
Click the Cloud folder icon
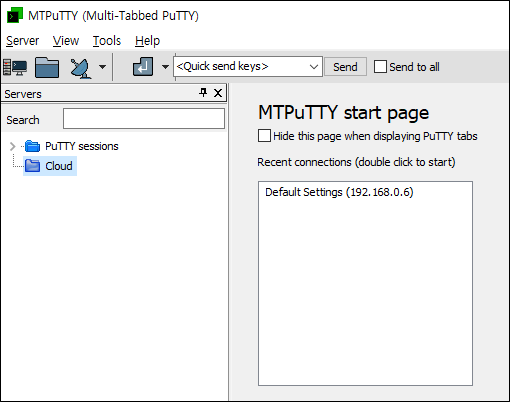pos(33,166)
